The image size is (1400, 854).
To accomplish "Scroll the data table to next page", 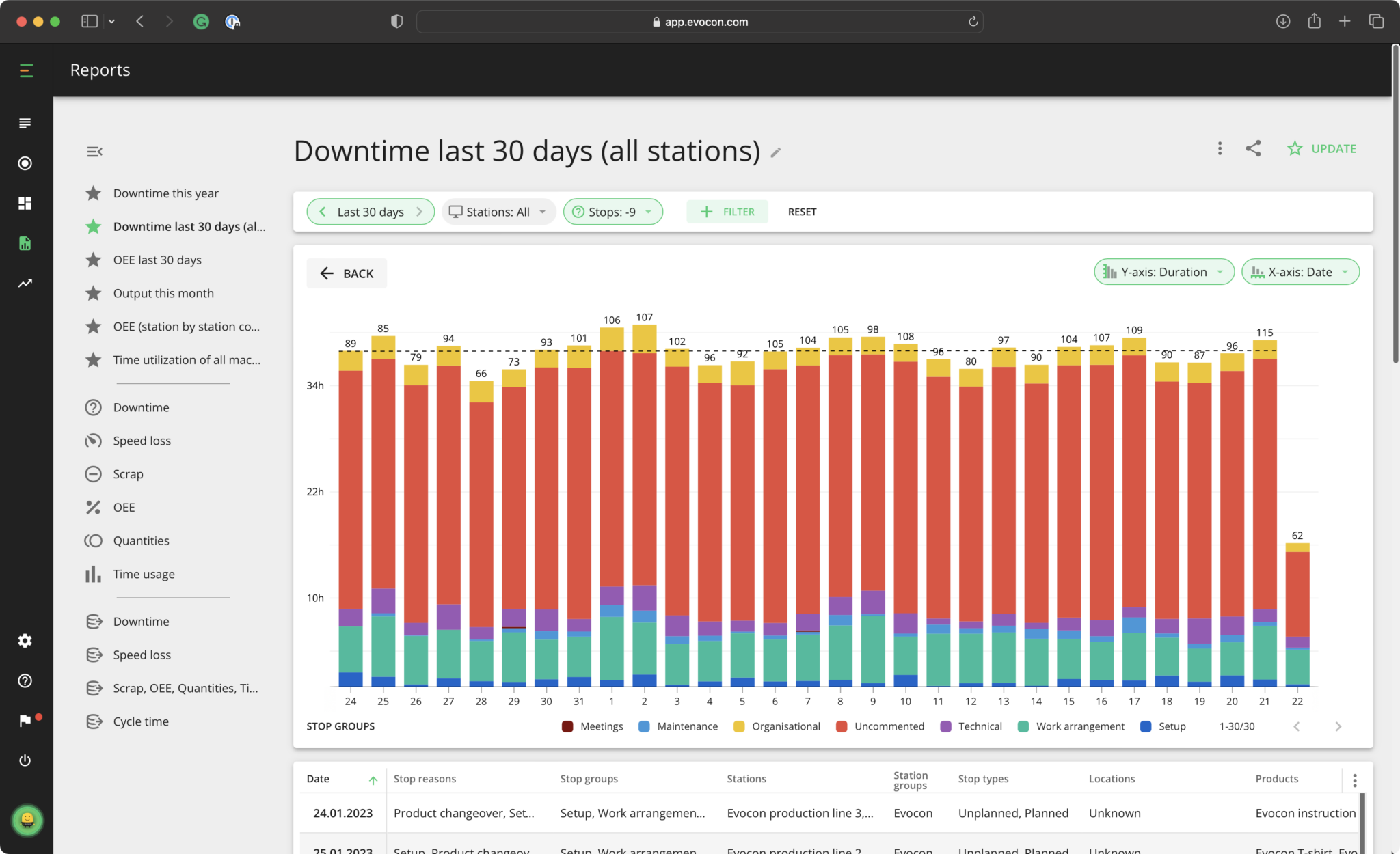I will [x=1339, y=725].
